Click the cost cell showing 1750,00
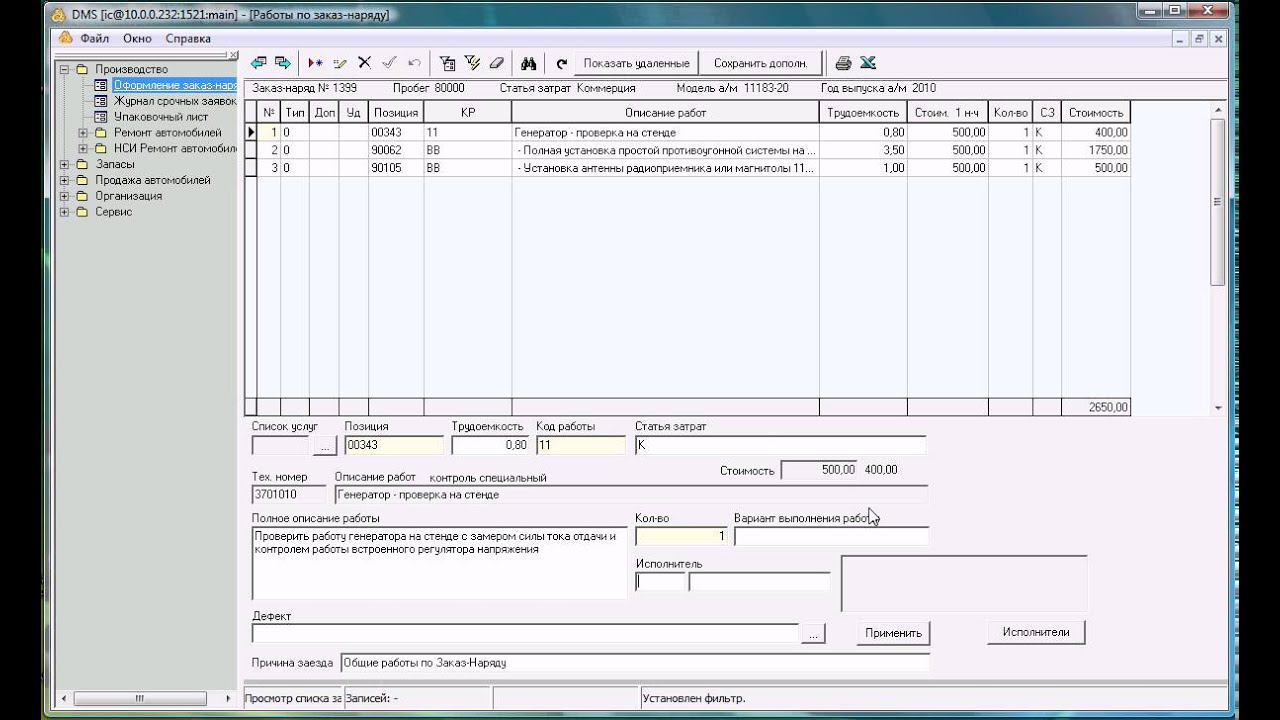Screen dimensions: 1280x720 [1096, 150]
